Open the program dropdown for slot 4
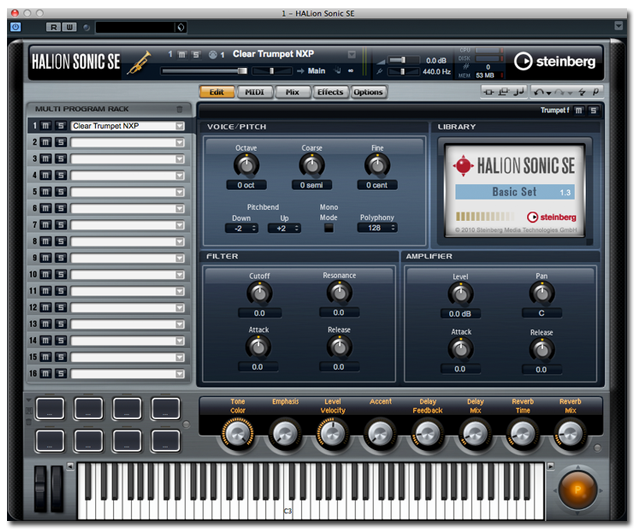 tap(180, 176)
